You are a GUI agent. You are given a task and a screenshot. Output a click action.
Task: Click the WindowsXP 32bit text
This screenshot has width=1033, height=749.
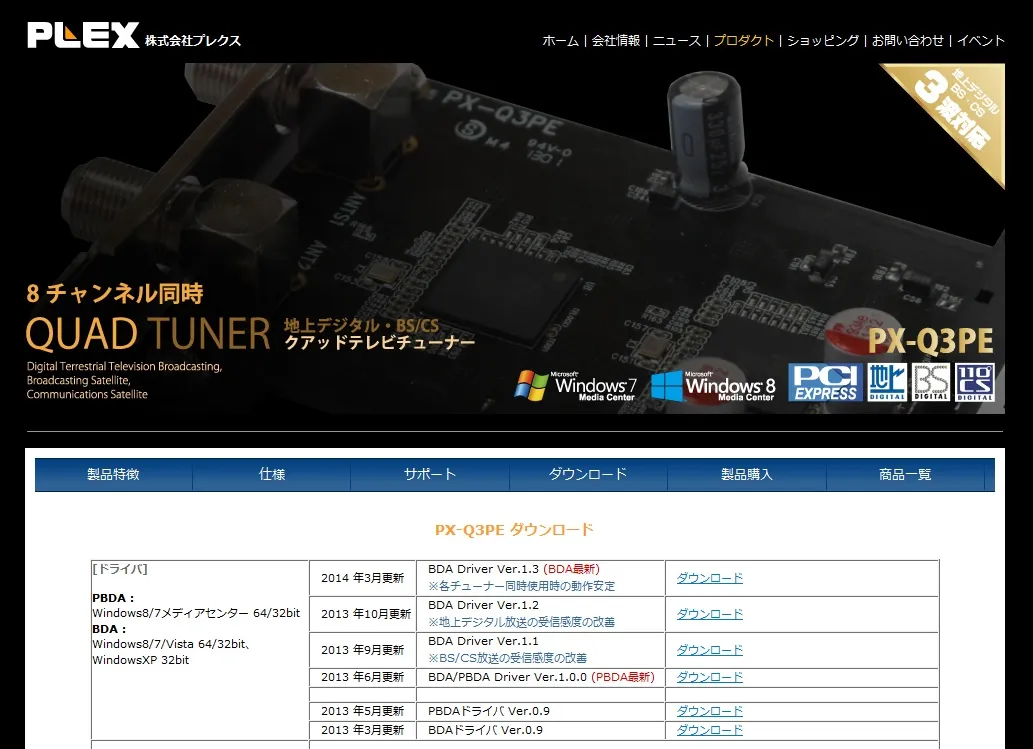tap(140, 659)
